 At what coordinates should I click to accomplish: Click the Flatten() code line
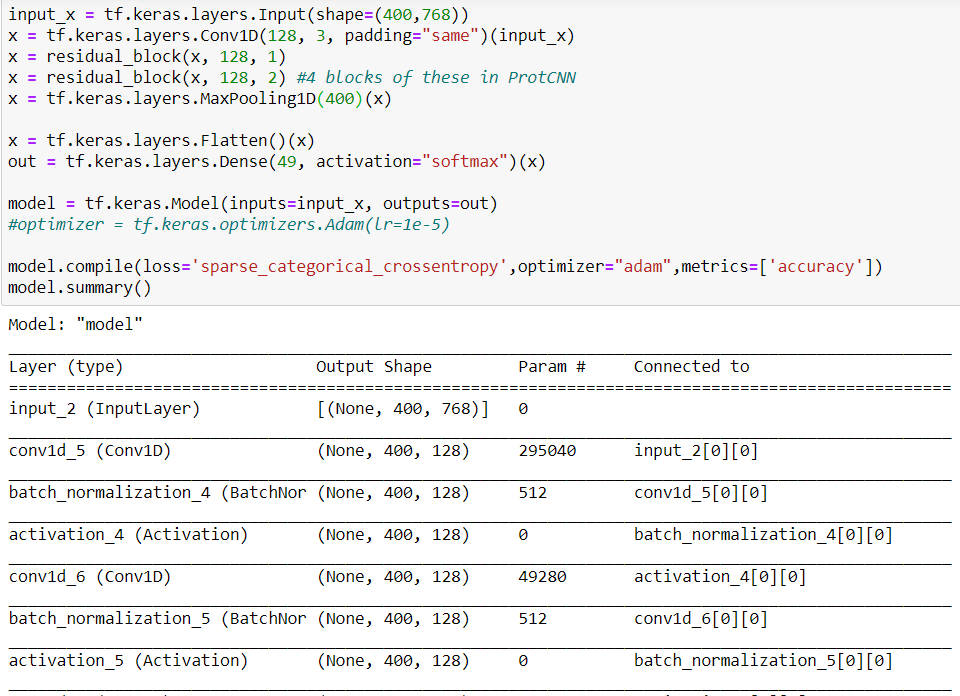click(x=161, y=141)
